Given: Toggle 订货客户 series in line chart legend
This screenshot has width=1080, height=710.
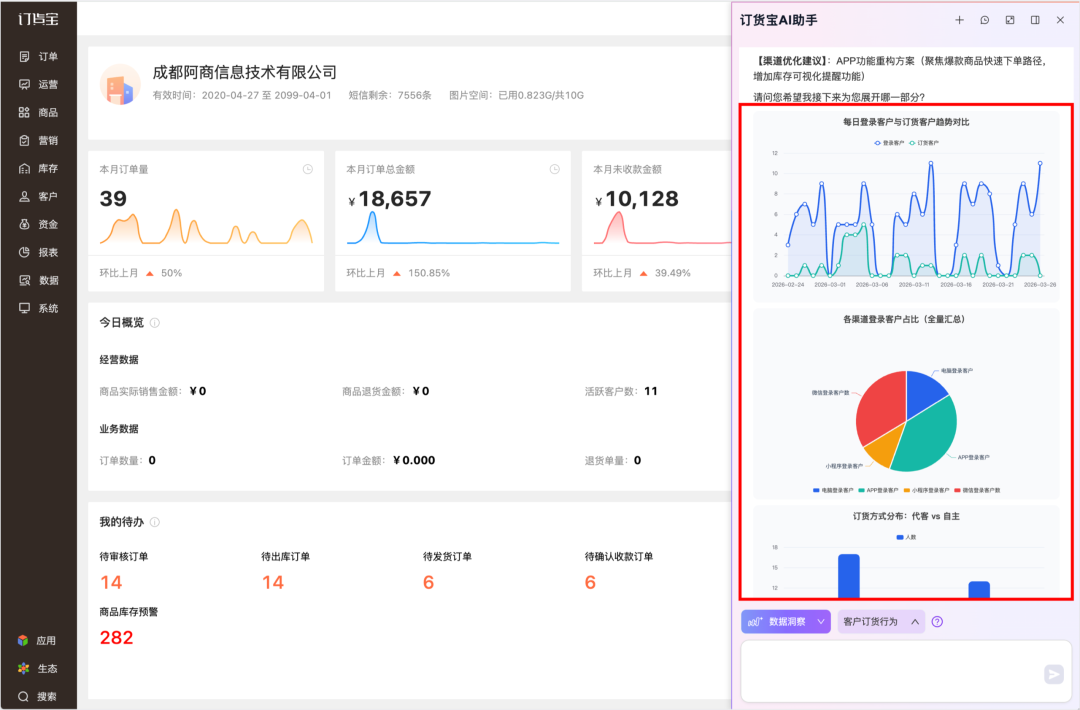Looking at the screenshot, I should [924, 143].
